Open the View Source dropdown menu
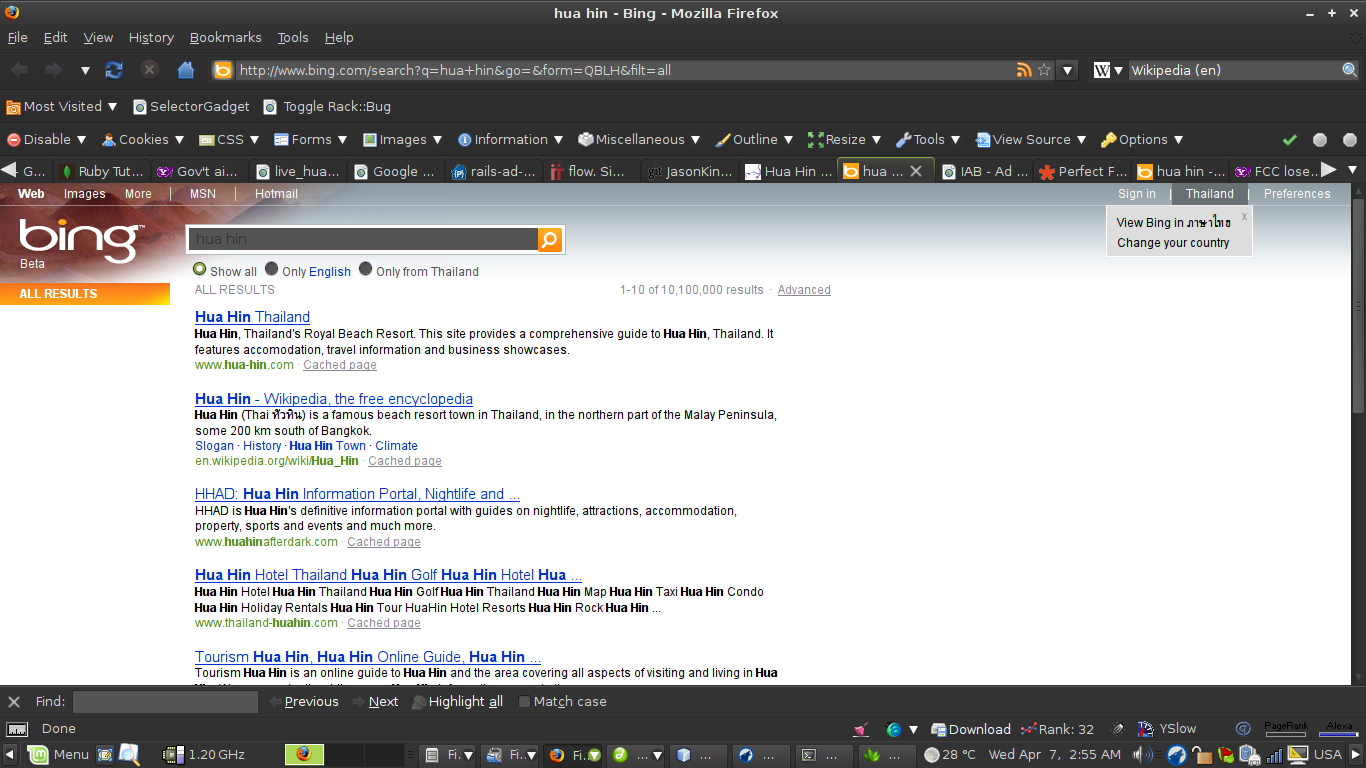 click(1032, 140)
